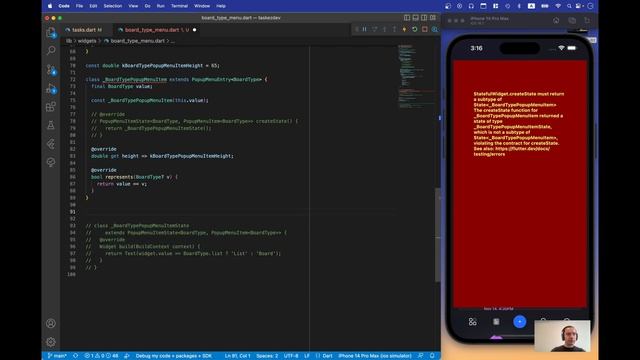Change encoding via 'UTF-8' status item
The image size is (640, 360).
point(291,356)
